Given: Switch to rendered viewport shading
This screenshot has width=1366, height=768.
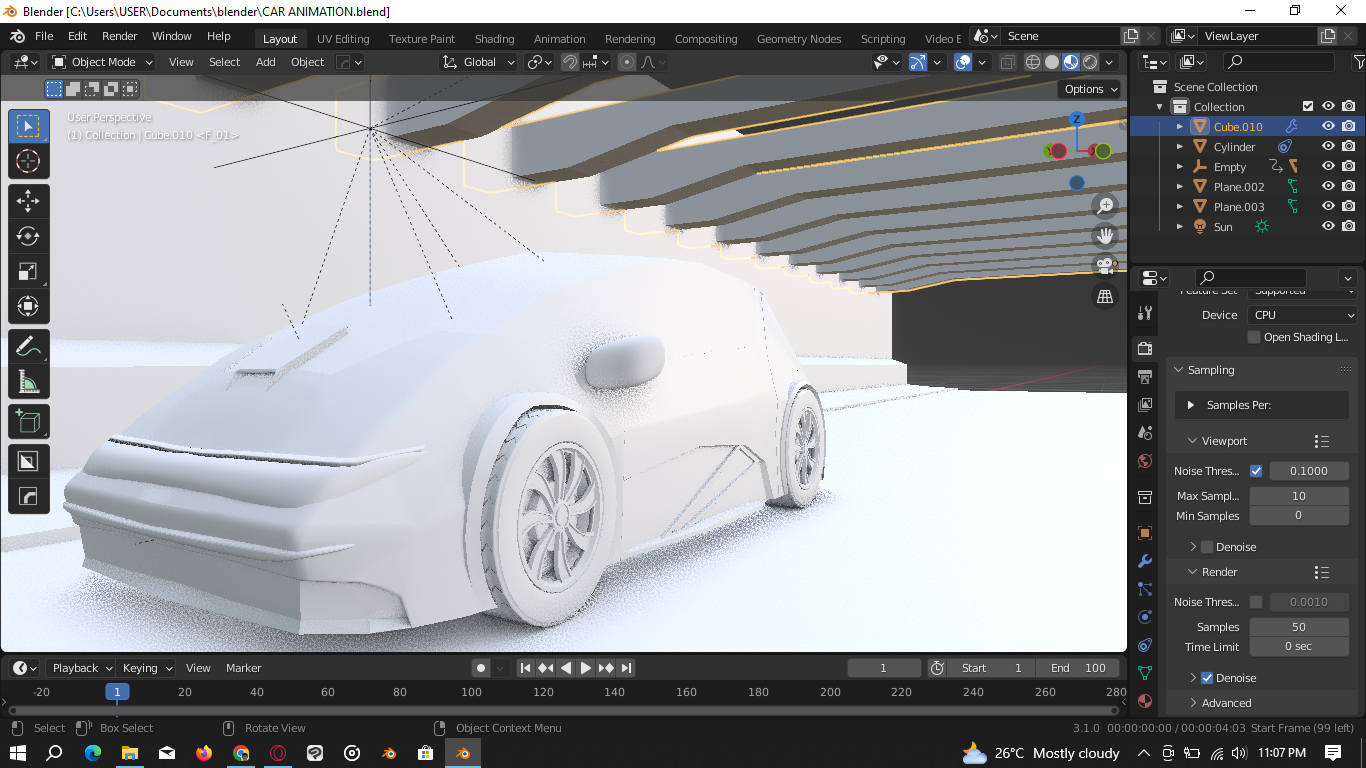Looking at the screenshot, I should [x=1090, y=62].
